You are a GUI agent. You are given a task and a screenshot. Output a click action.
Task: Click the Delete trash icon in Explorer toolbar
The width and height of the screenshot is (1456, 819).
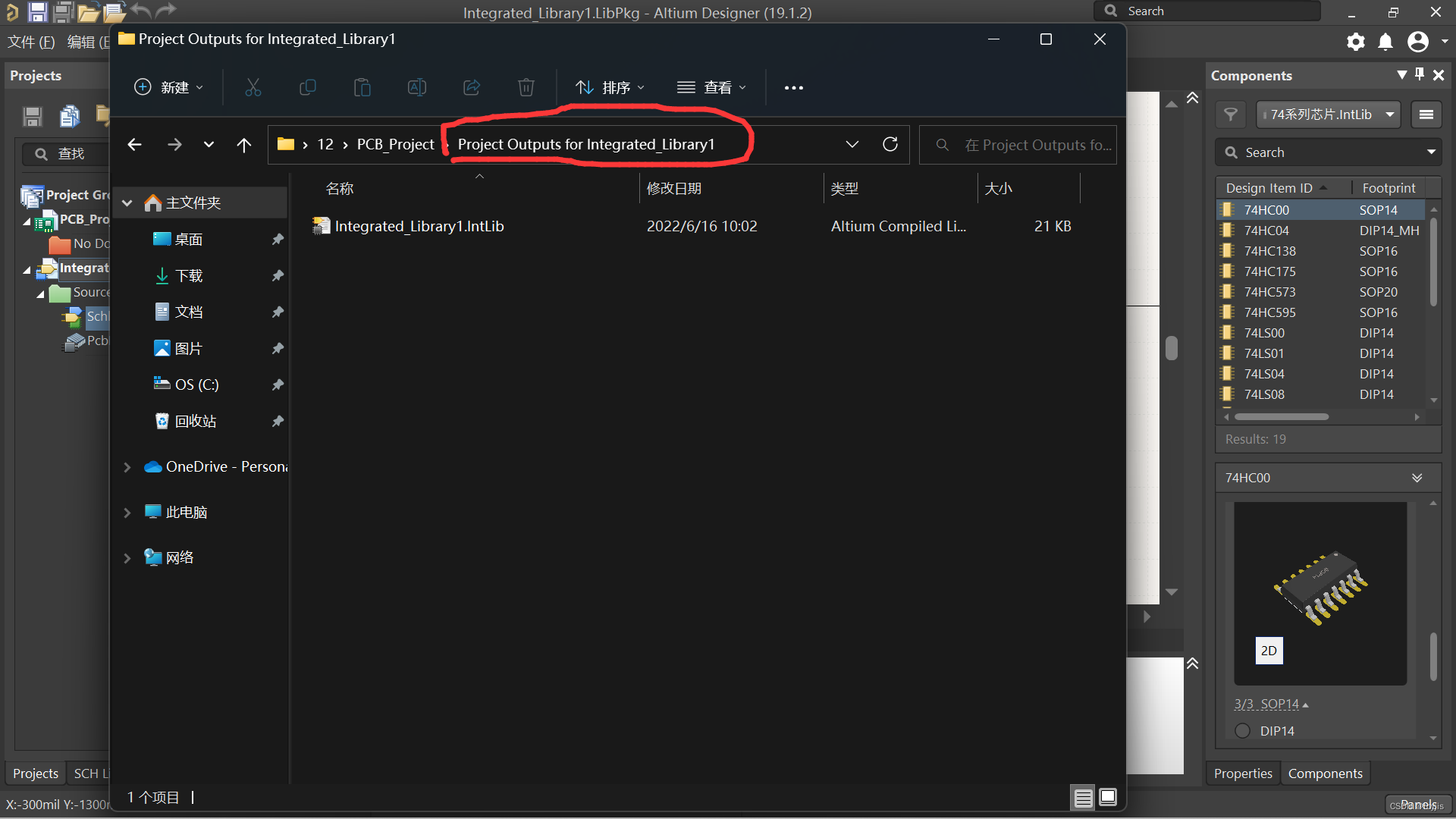pos(526,88)
